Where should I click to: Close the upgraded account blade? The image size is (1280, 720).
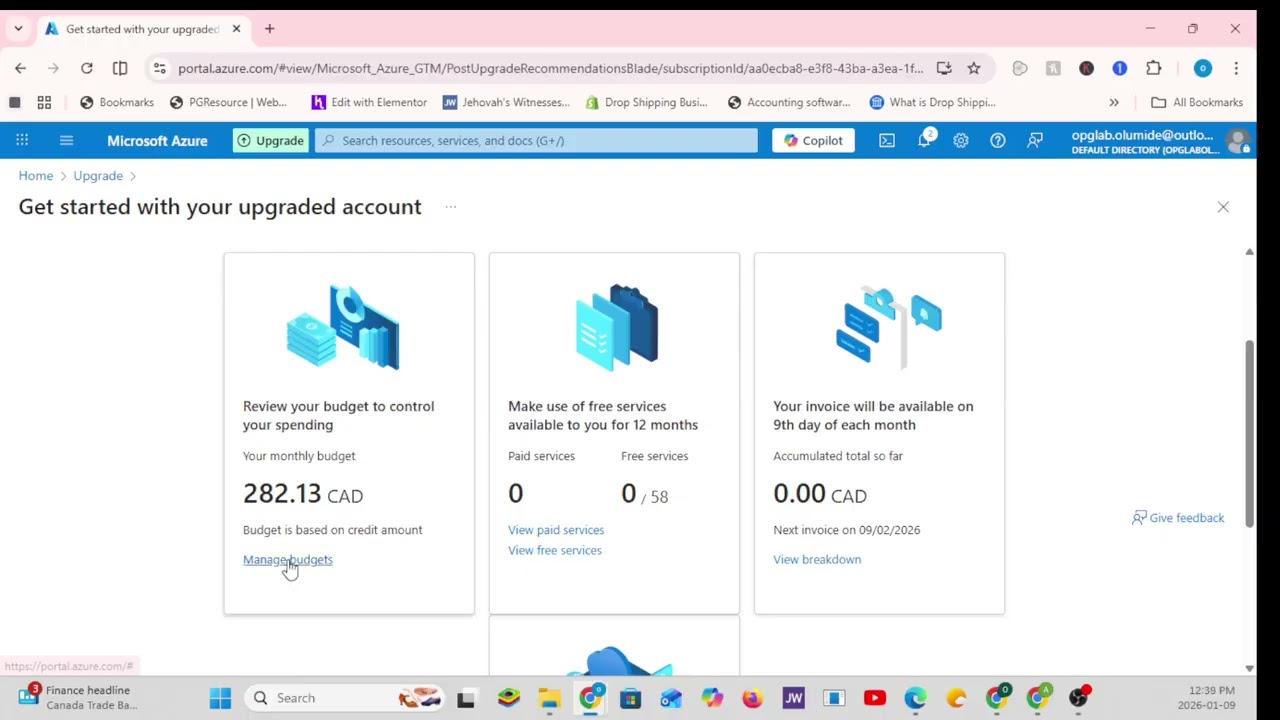point(1223,207)
